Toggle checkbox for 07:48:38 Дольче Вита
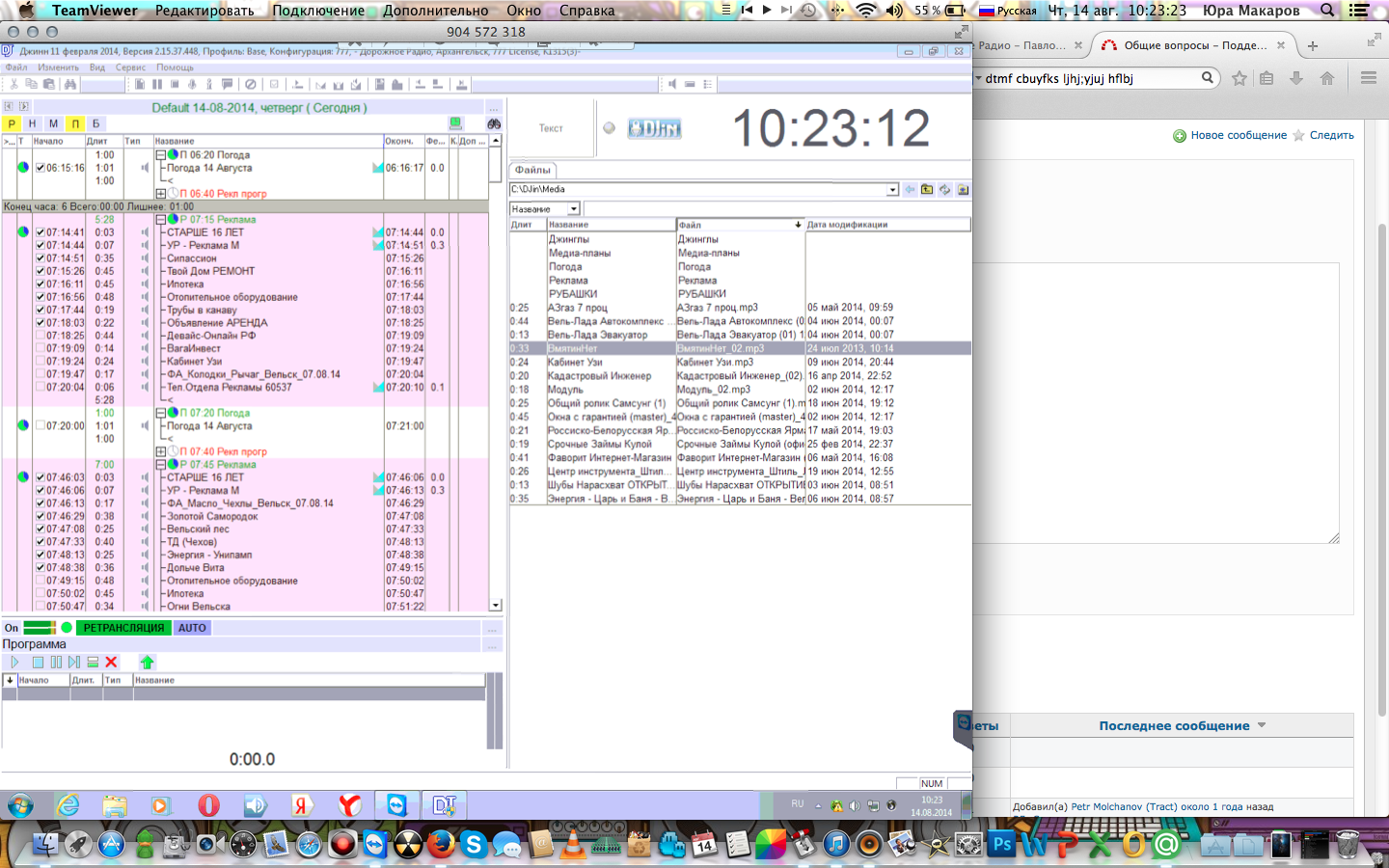Image resolution: width=1389 pixels, height=868 pixels. pos(41,568)
